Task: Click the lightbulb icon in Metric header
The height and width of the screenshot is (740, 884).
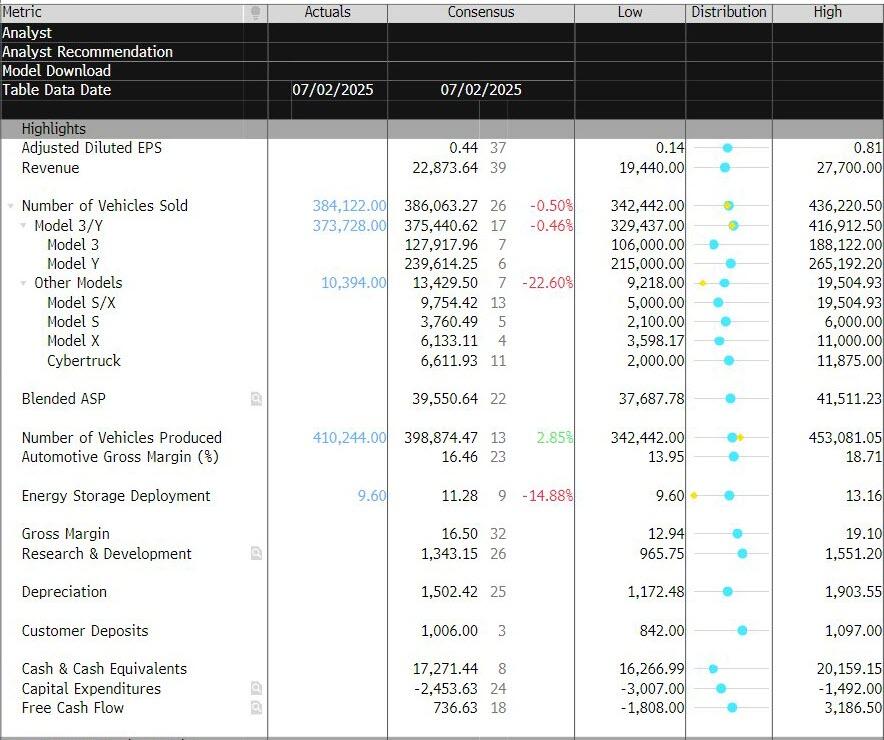Action: [255, 12]
